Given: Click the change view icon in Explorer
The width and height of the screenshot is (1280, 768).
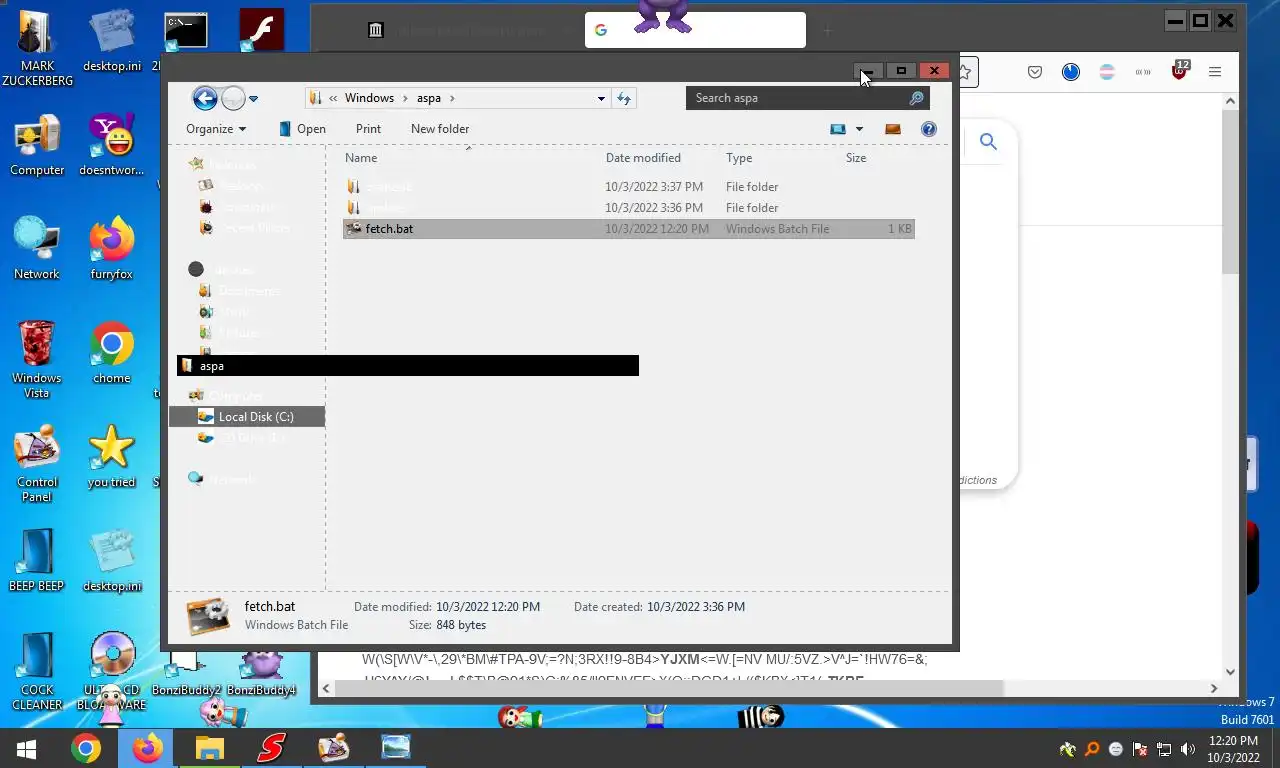Looking at the screenshot, I should pyautogui.click(x=838, y=129).
